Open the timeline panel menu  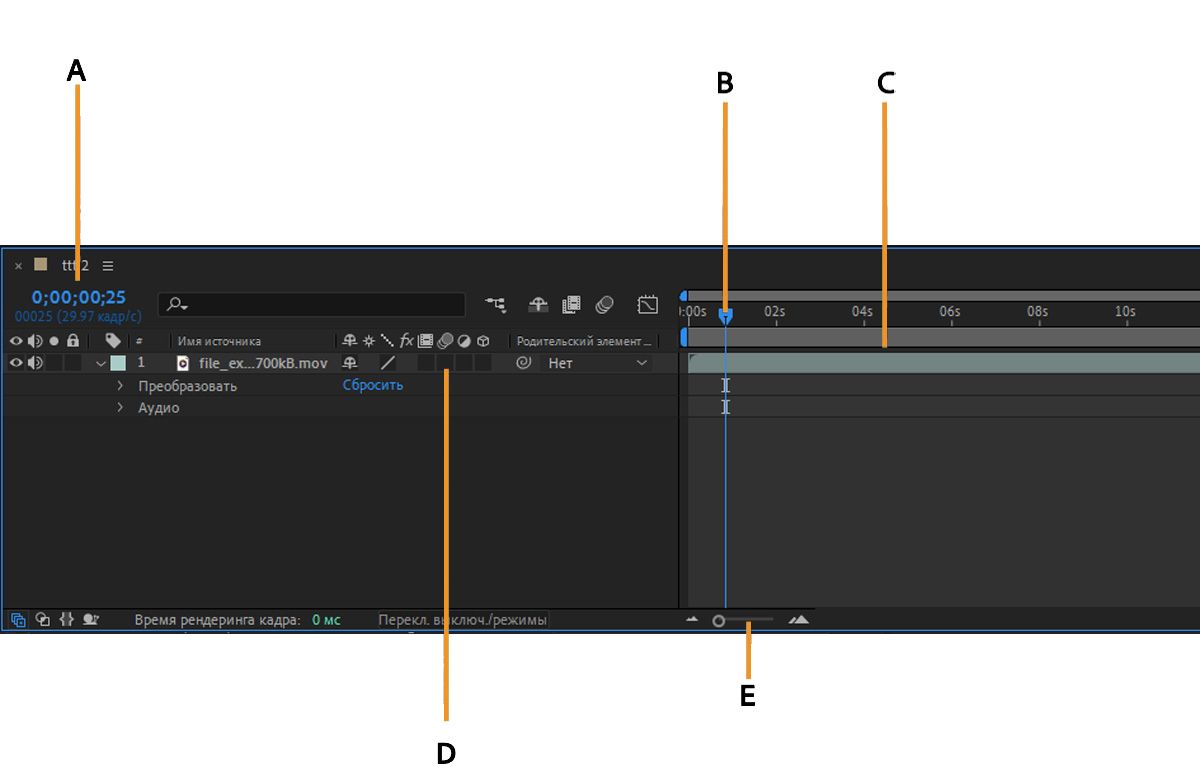pos(108,266)
